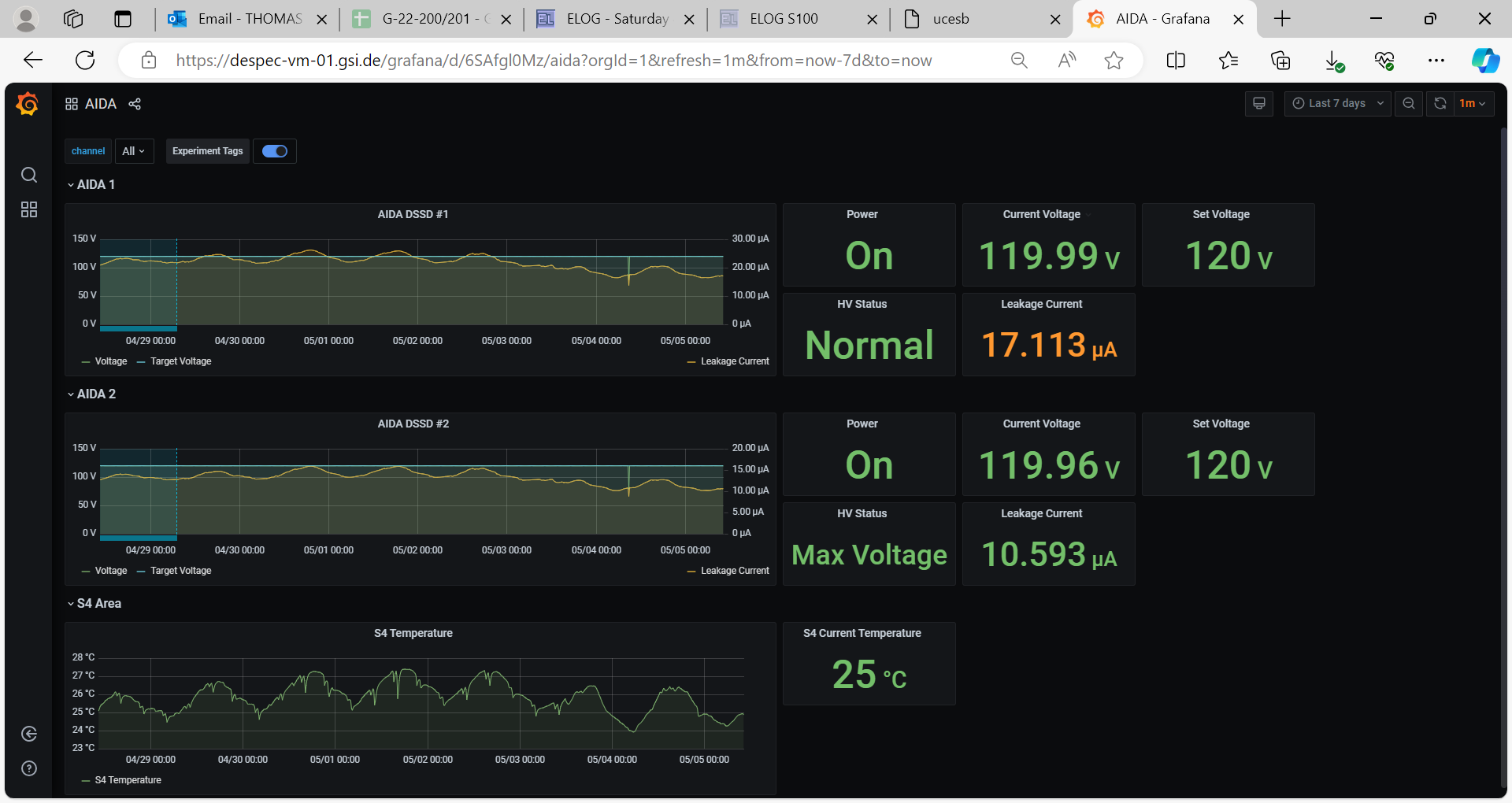Zoom out the time range
The image size is (1512, 803).
coord(1409,103)
